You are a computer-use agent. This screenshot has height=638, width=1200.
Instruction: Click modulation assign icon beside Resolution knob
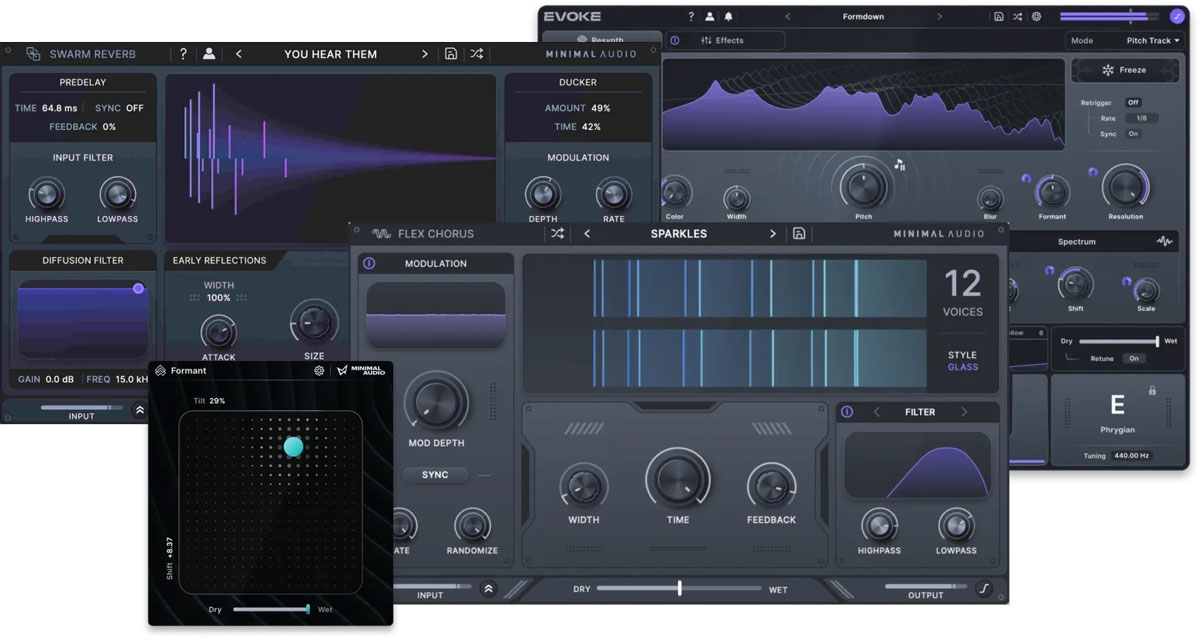1094,172
